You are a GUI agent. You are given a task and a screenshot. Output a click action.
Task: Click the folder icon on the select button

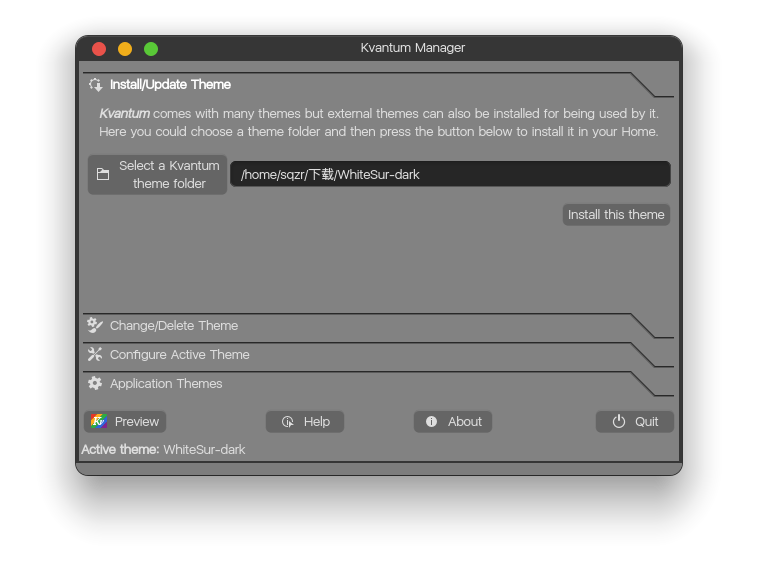[x=103, y=174]
